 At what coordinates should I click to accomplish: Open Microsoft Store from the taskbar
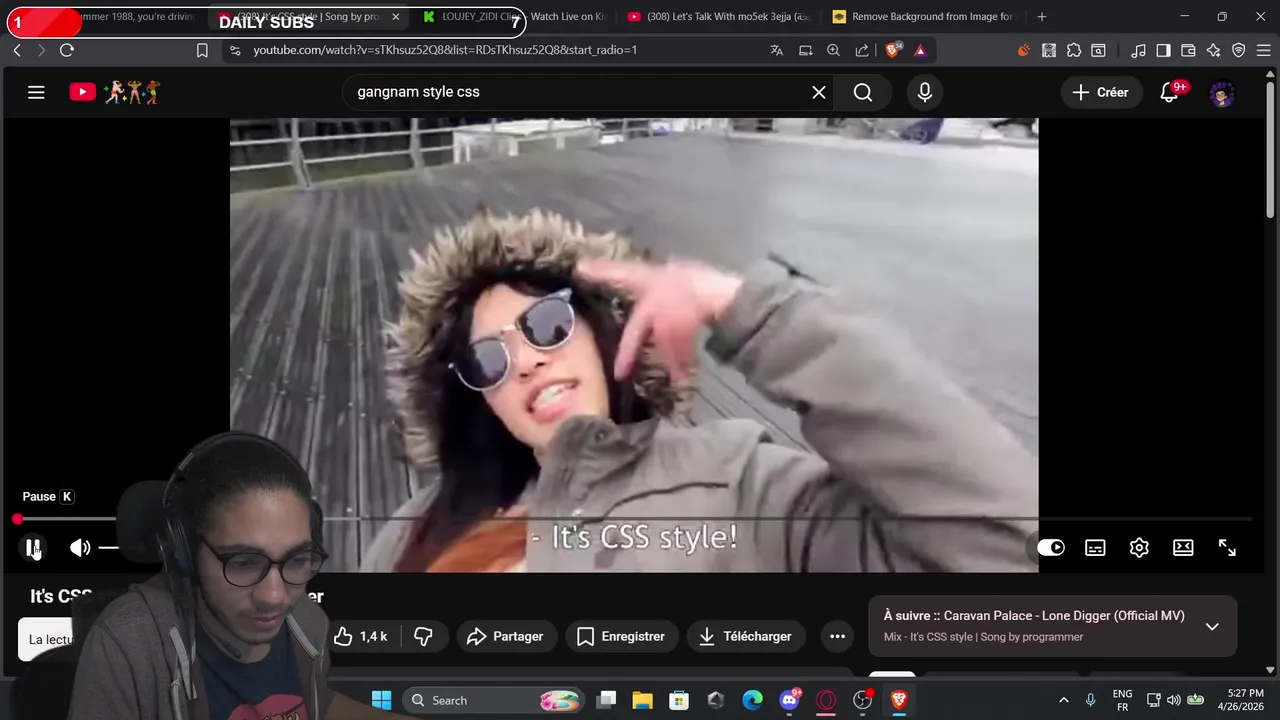pos(679,700)
